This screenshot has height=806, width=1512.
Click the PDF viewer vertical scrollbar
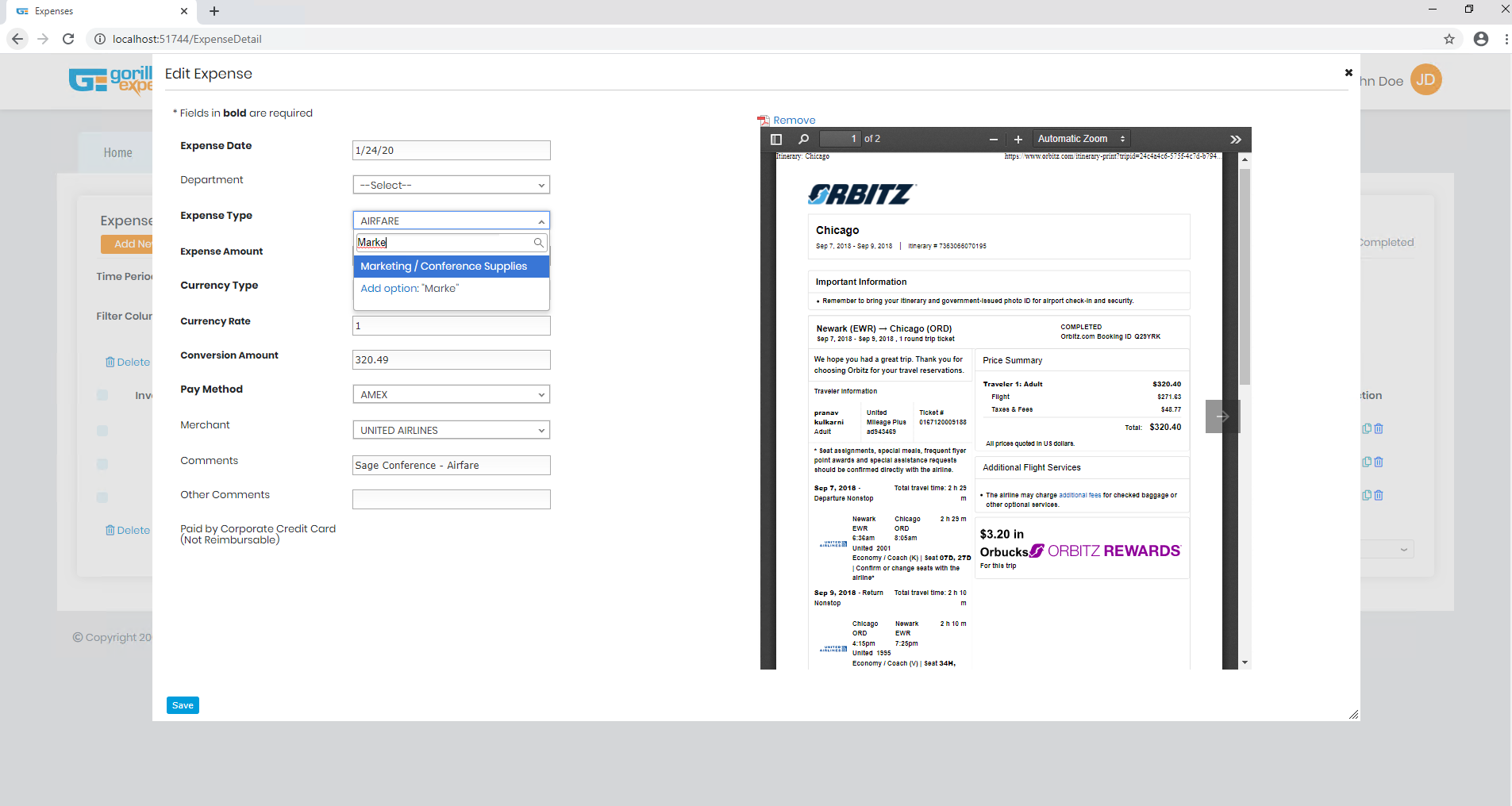click(x=1245, y=277)
